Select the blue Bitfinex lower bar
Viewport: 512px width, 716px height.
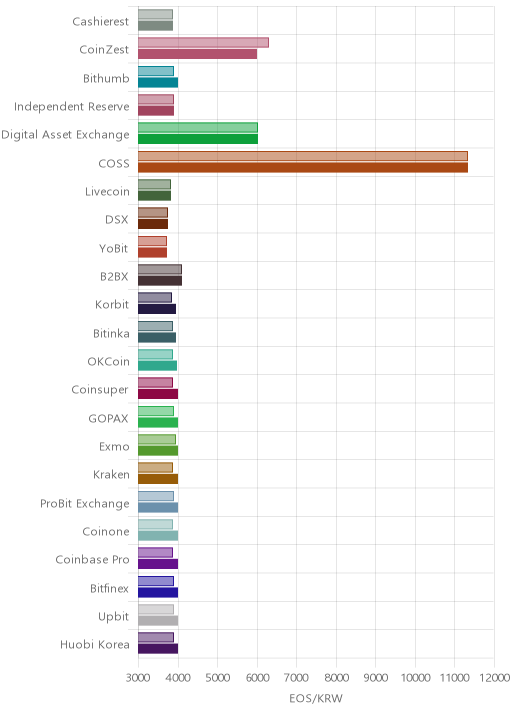point(158,592)
